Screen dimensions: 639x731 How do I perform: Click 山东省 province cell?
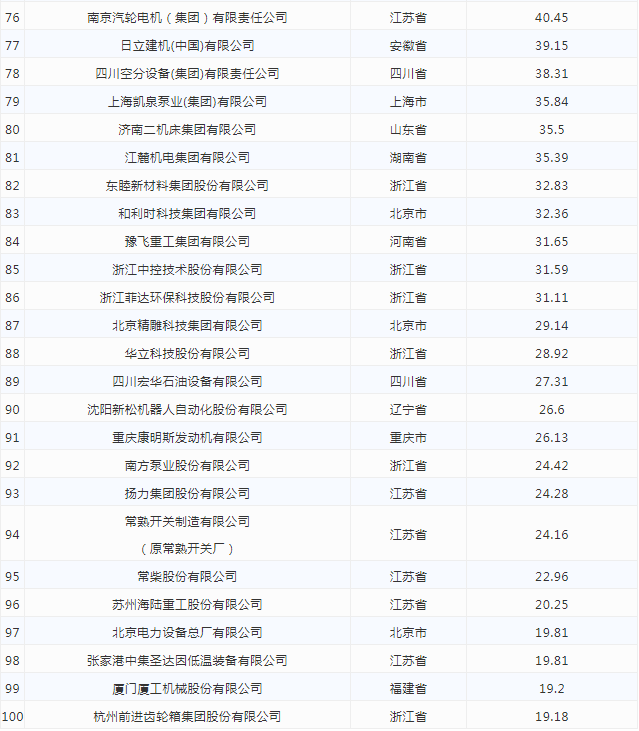point(408,130)
